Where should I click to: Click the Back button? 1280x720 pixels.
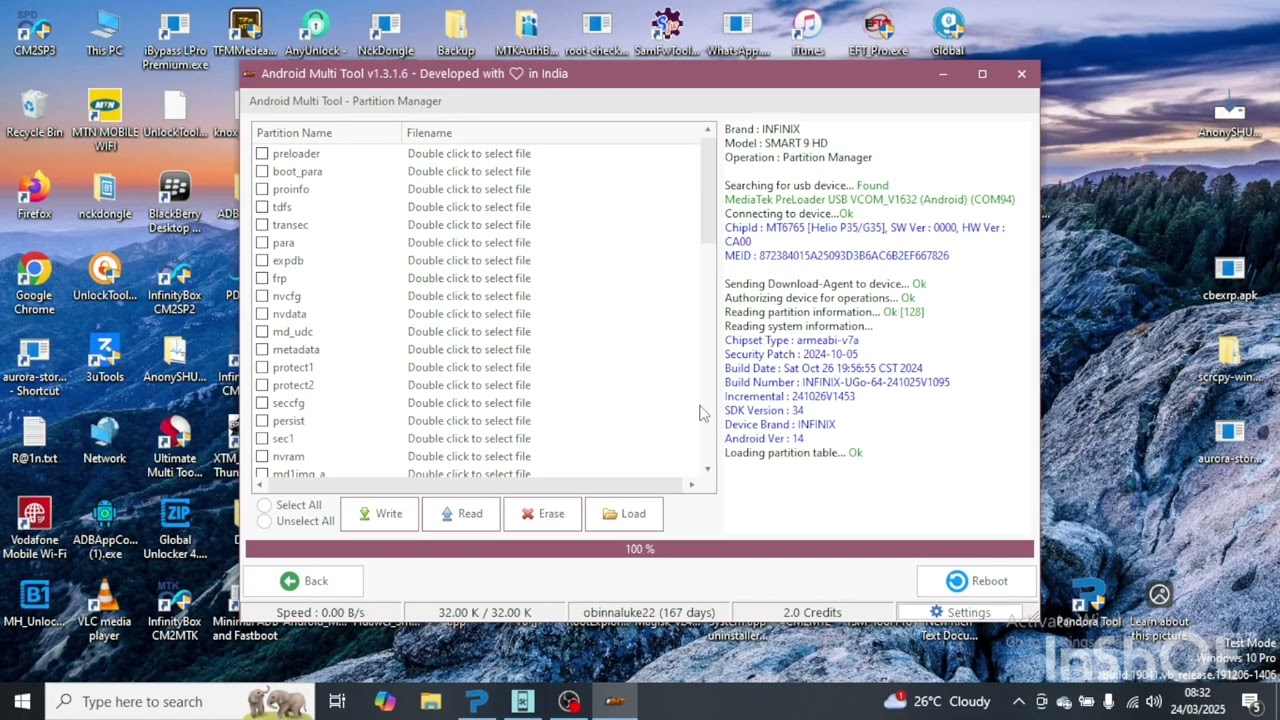(304, 581)
